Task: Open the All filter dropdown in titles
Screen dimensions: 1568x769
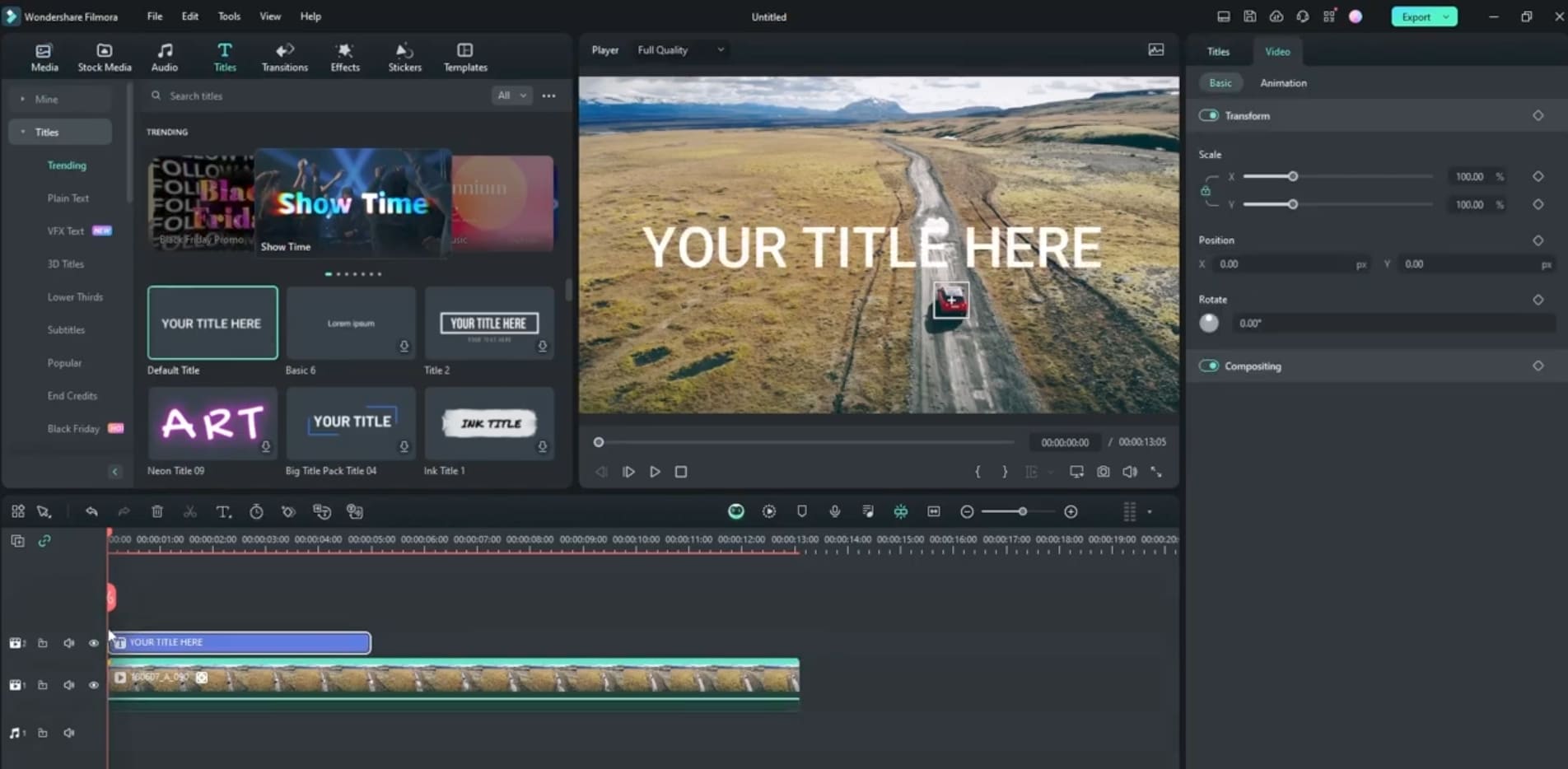Action: 511,96
